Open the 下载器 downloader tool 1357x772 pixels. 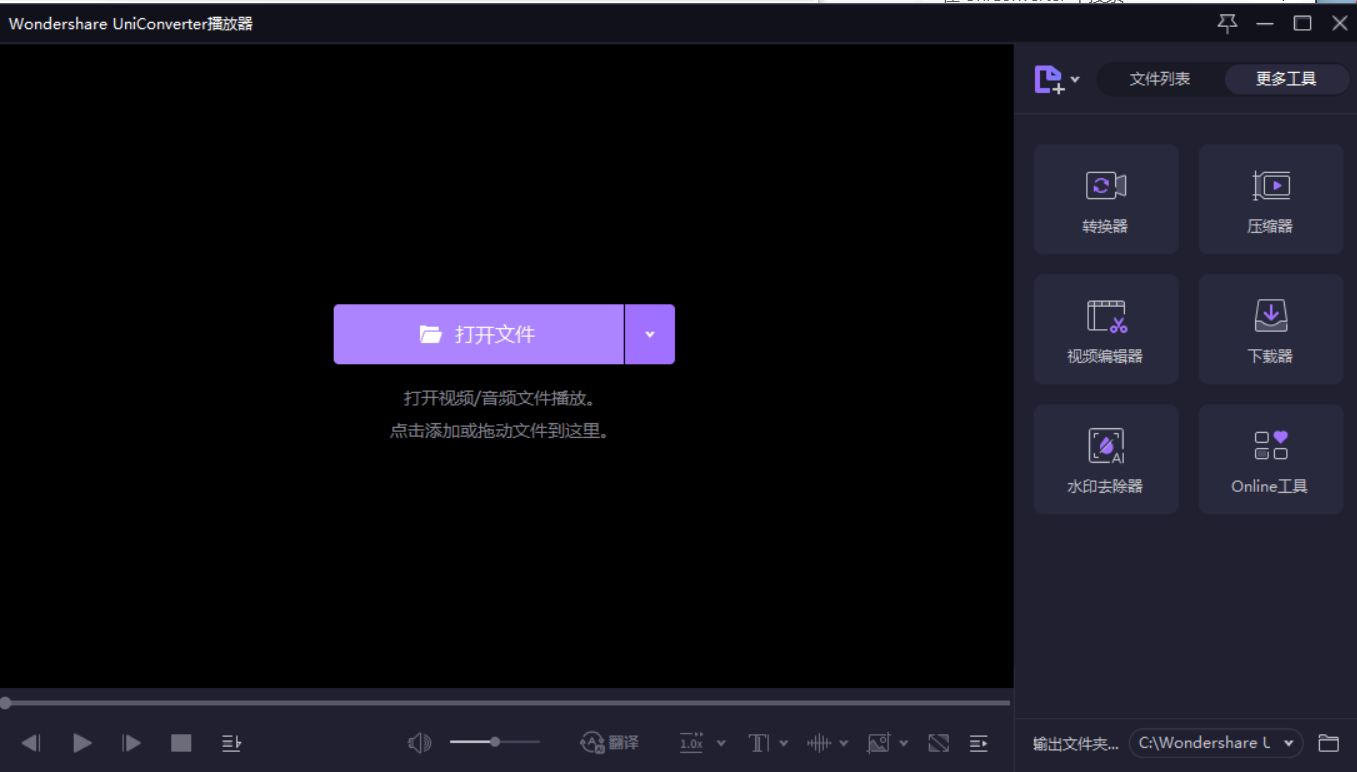click(x=1271, y=329)
